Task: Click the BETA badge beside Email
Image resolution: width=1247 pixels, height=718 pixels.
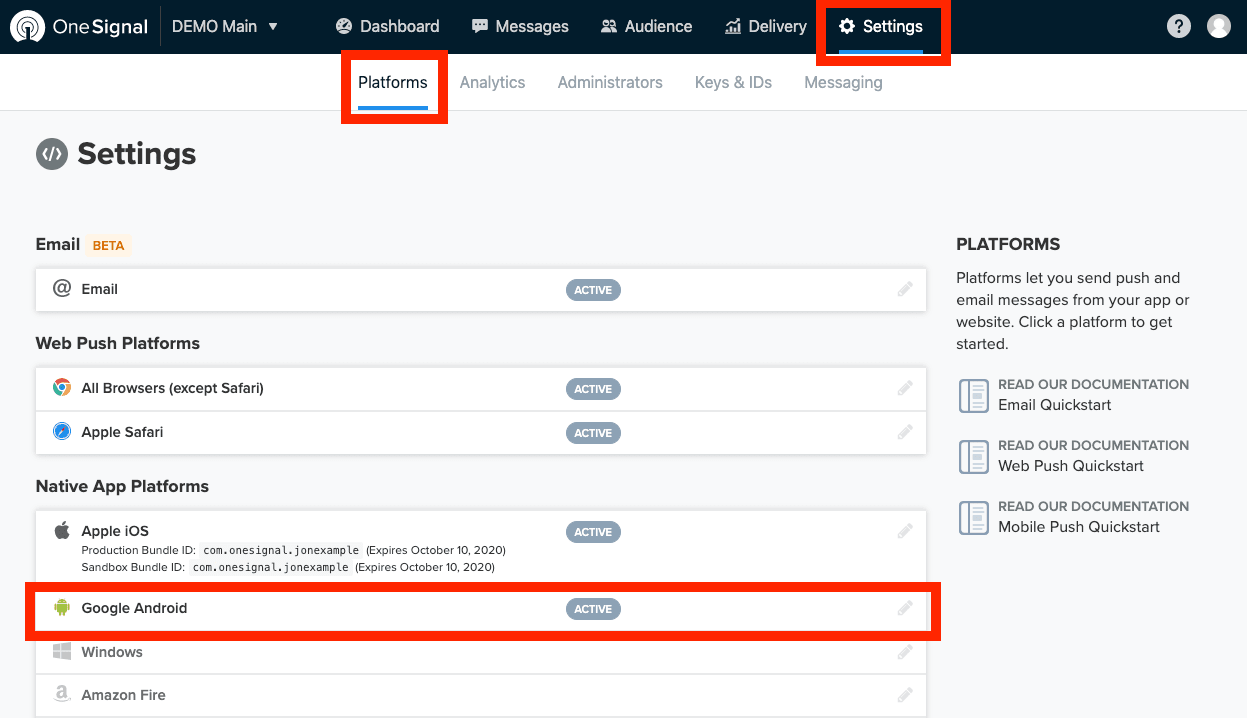Action: coord(109,245)
